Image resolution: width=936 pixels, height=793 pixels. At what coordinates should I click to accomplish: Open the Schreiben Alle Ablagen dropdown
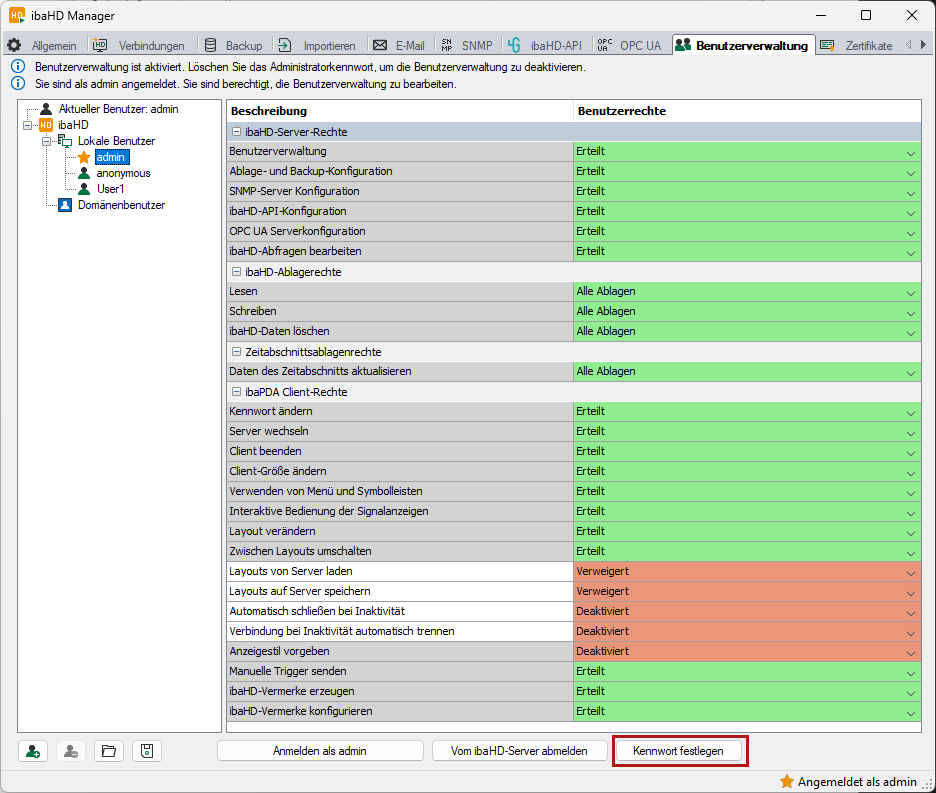pos(910,312)
